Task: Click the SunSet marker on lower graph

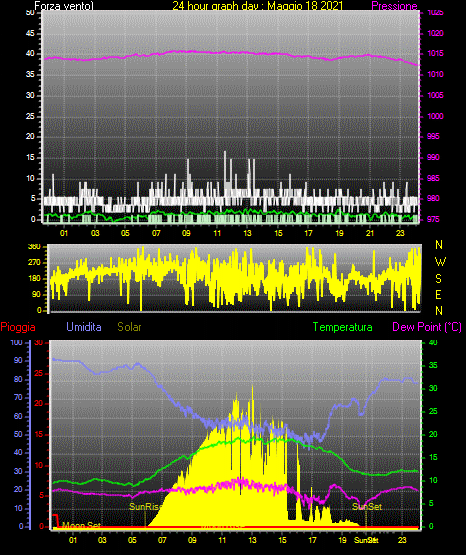Action: pyautogui.click(x=367, y=507)
